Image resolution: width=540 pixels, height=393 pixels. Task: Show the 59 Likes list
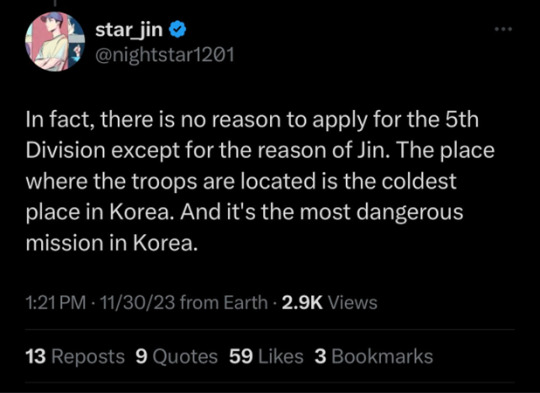pos(267,356)
